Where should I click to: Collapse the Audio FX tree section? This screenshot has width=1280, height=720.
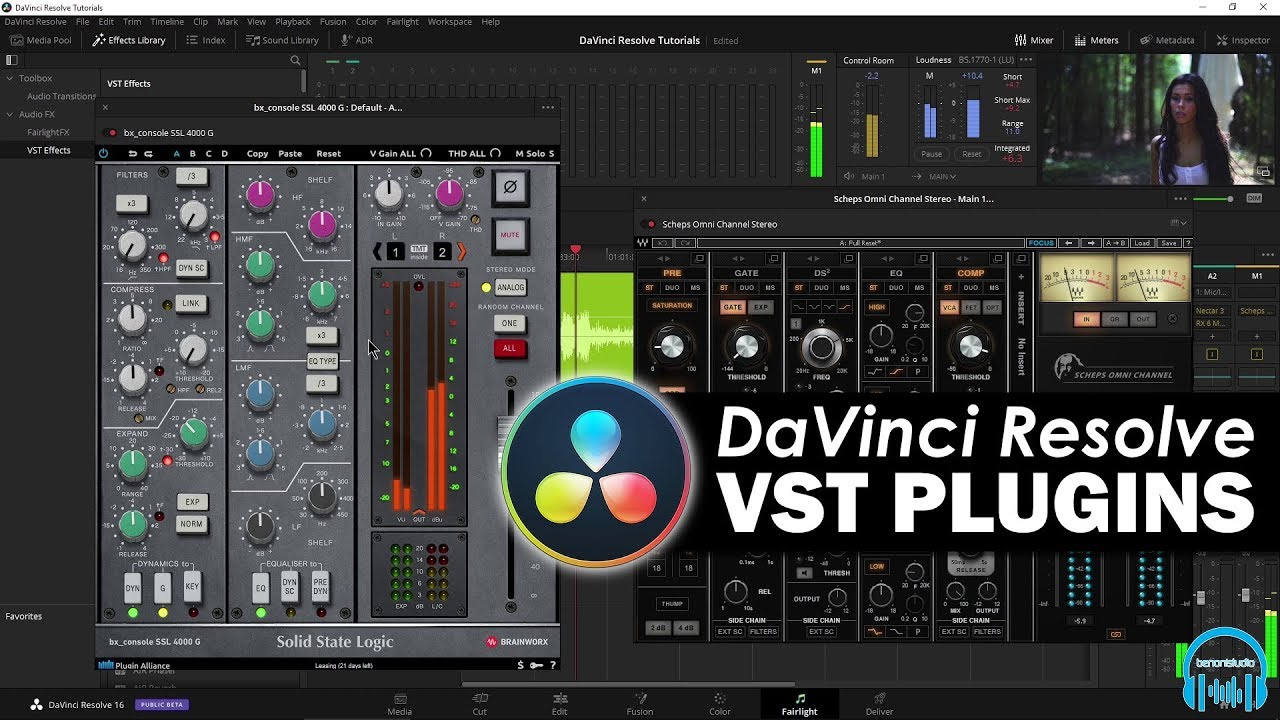10,114
